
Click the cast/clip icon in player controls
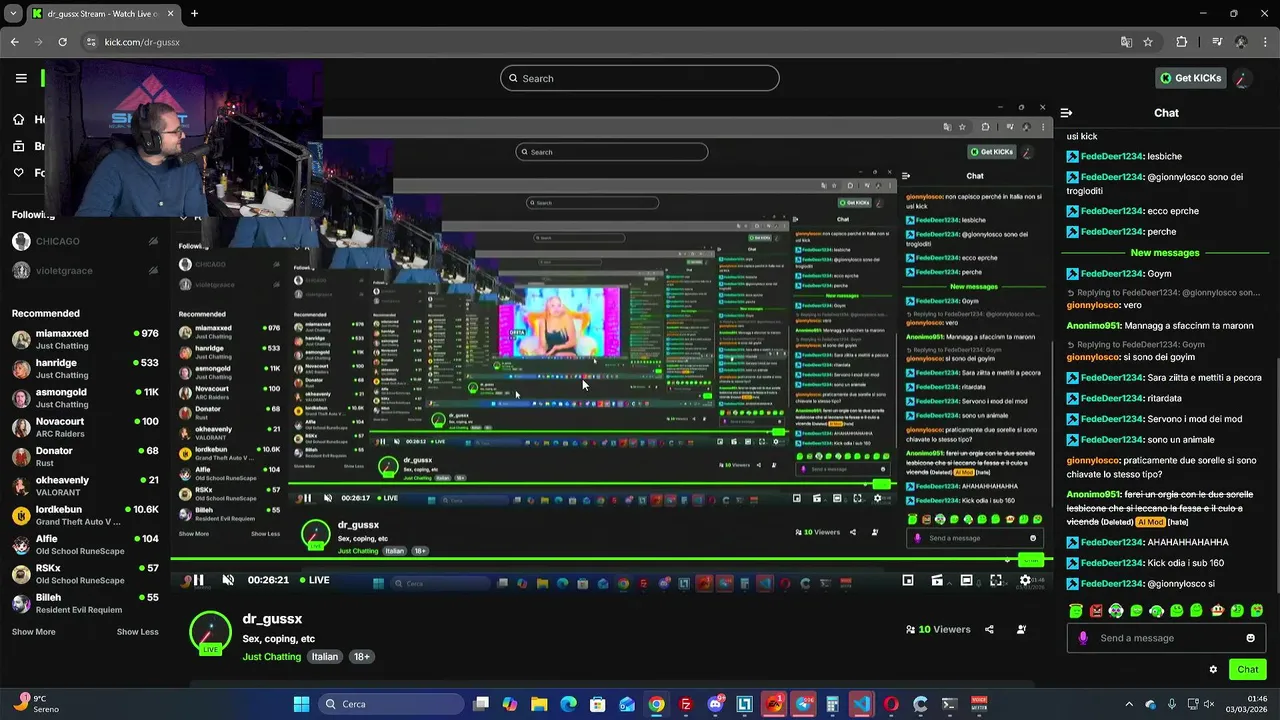pyautogui.click(x=937, y=580)
